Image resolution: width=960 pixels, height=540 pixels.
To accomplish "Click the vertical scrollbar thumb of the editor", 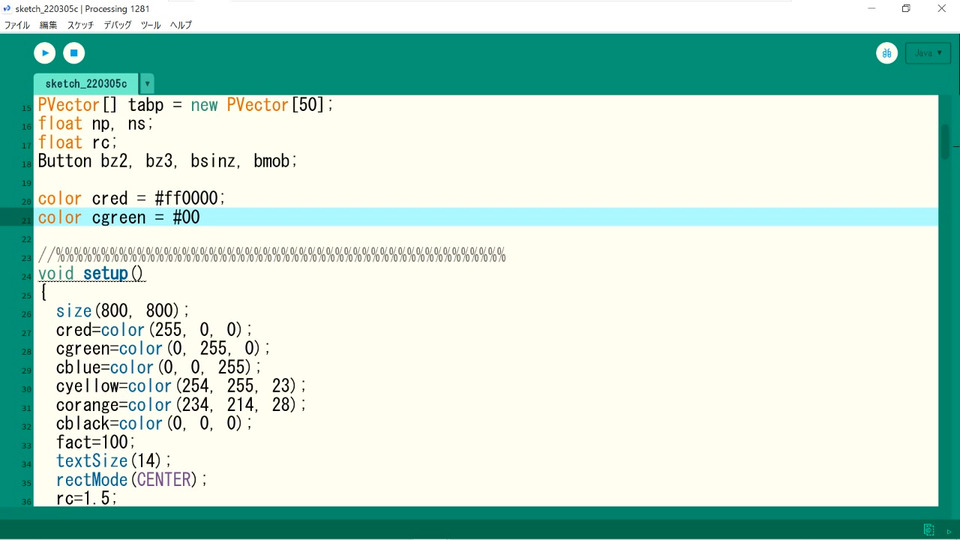I will click(x=945, y=142).
